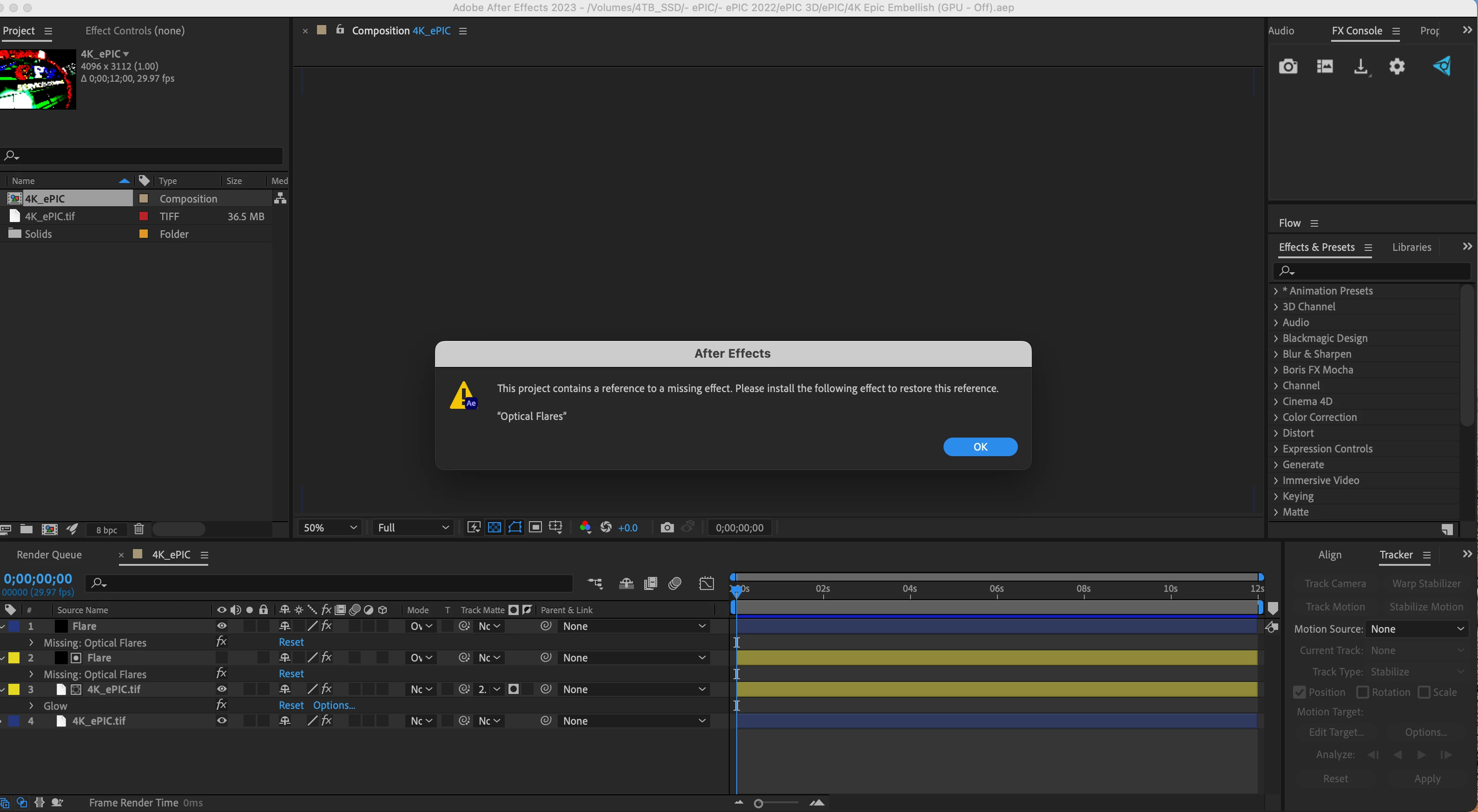
Task: Open FX Console settings gear
Action: [x=1397, y=66]
